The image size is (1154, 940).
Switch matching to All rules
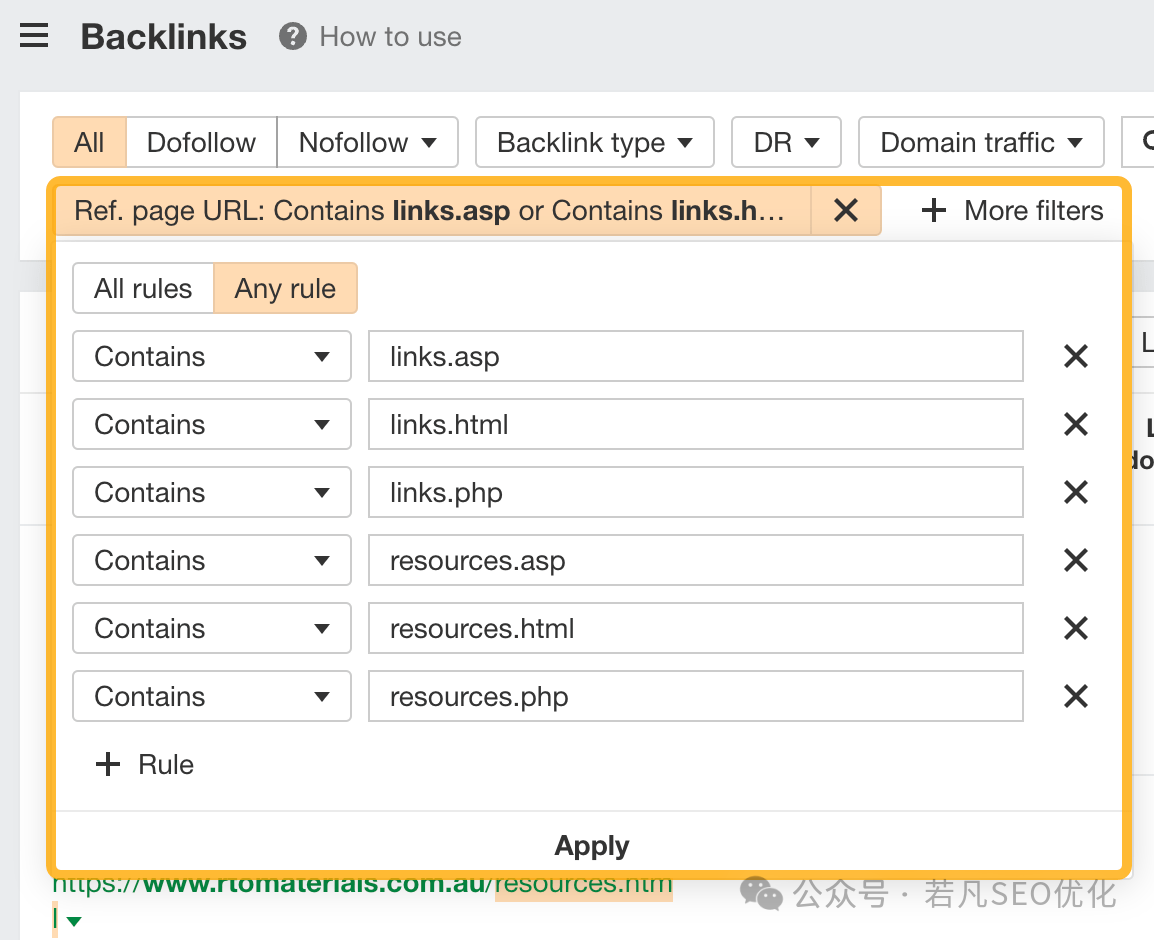144,289
